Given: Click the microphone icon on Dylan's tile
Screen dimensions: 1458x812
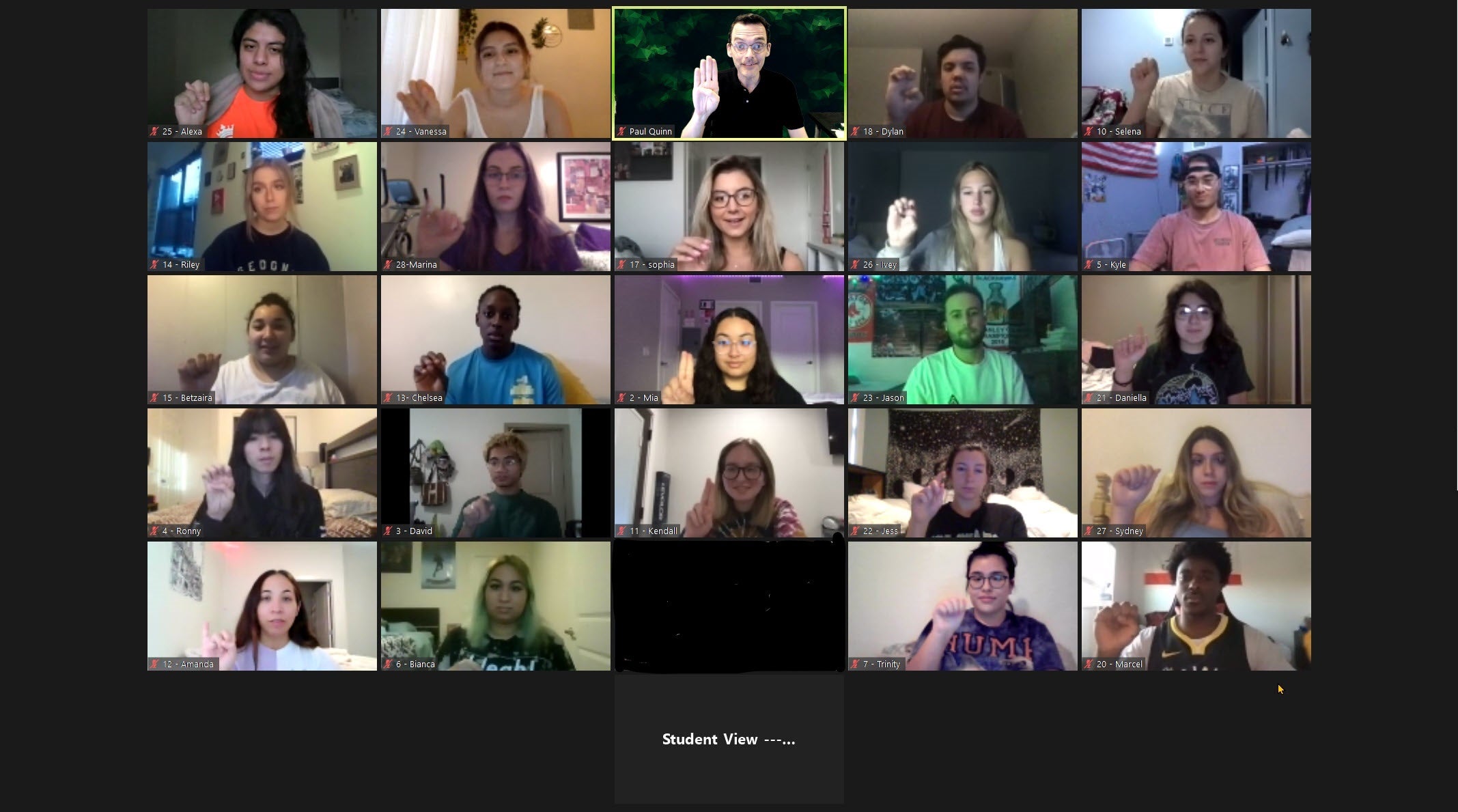Looking at the screenshot, I should coord(854,131).
